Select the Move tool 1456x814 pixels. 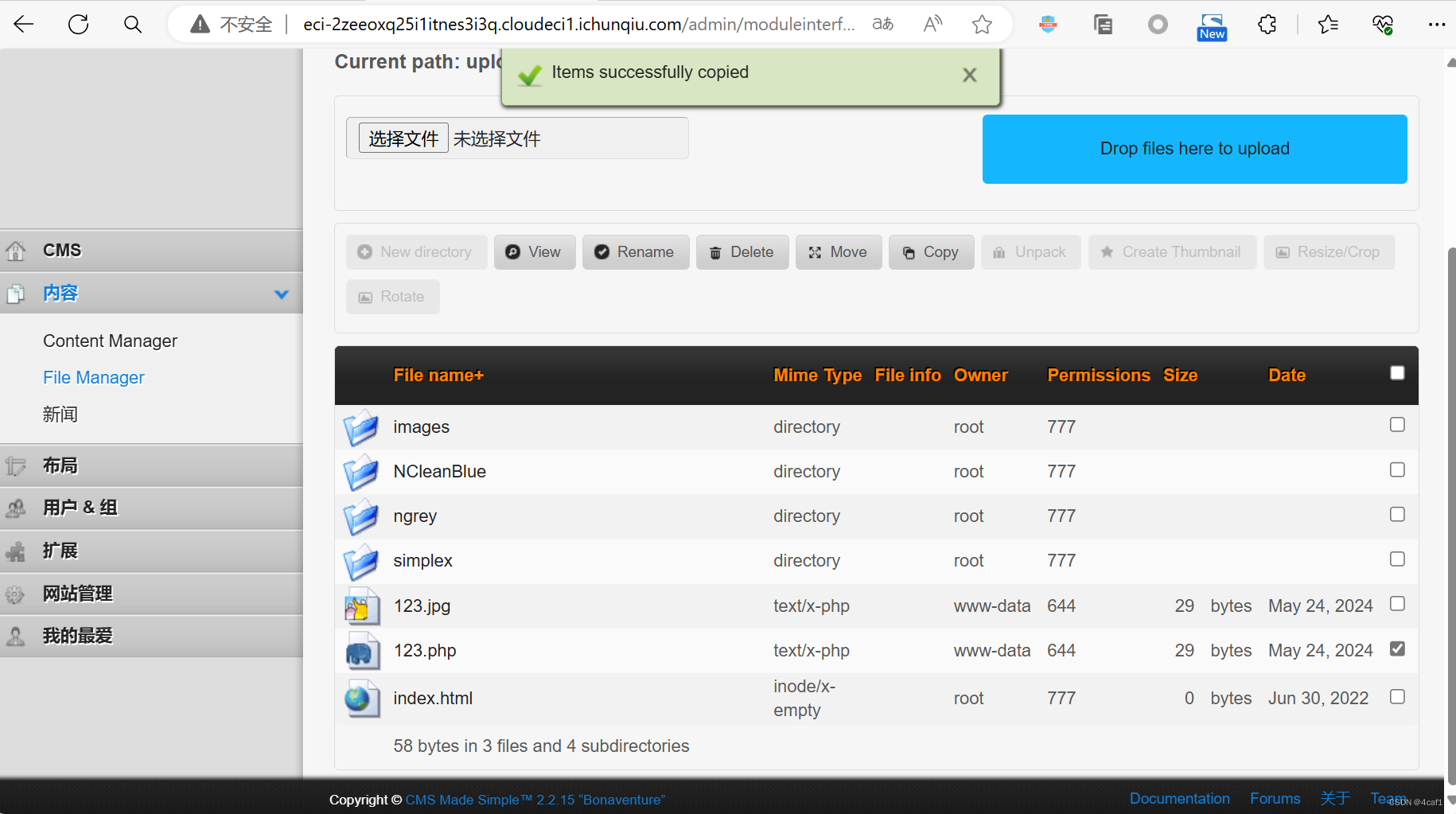click(x=838, y=251)
